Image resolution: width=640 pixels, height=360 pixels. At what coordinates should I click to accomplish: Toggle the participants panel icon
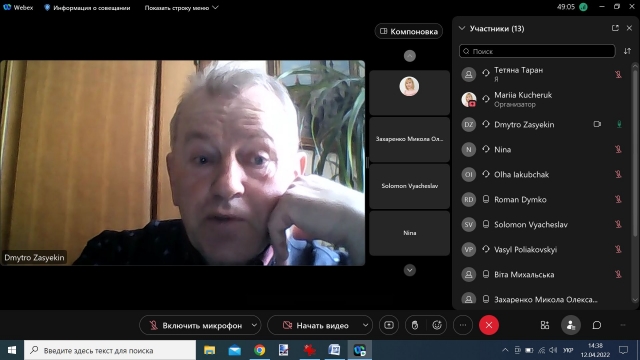coord(571,325)
